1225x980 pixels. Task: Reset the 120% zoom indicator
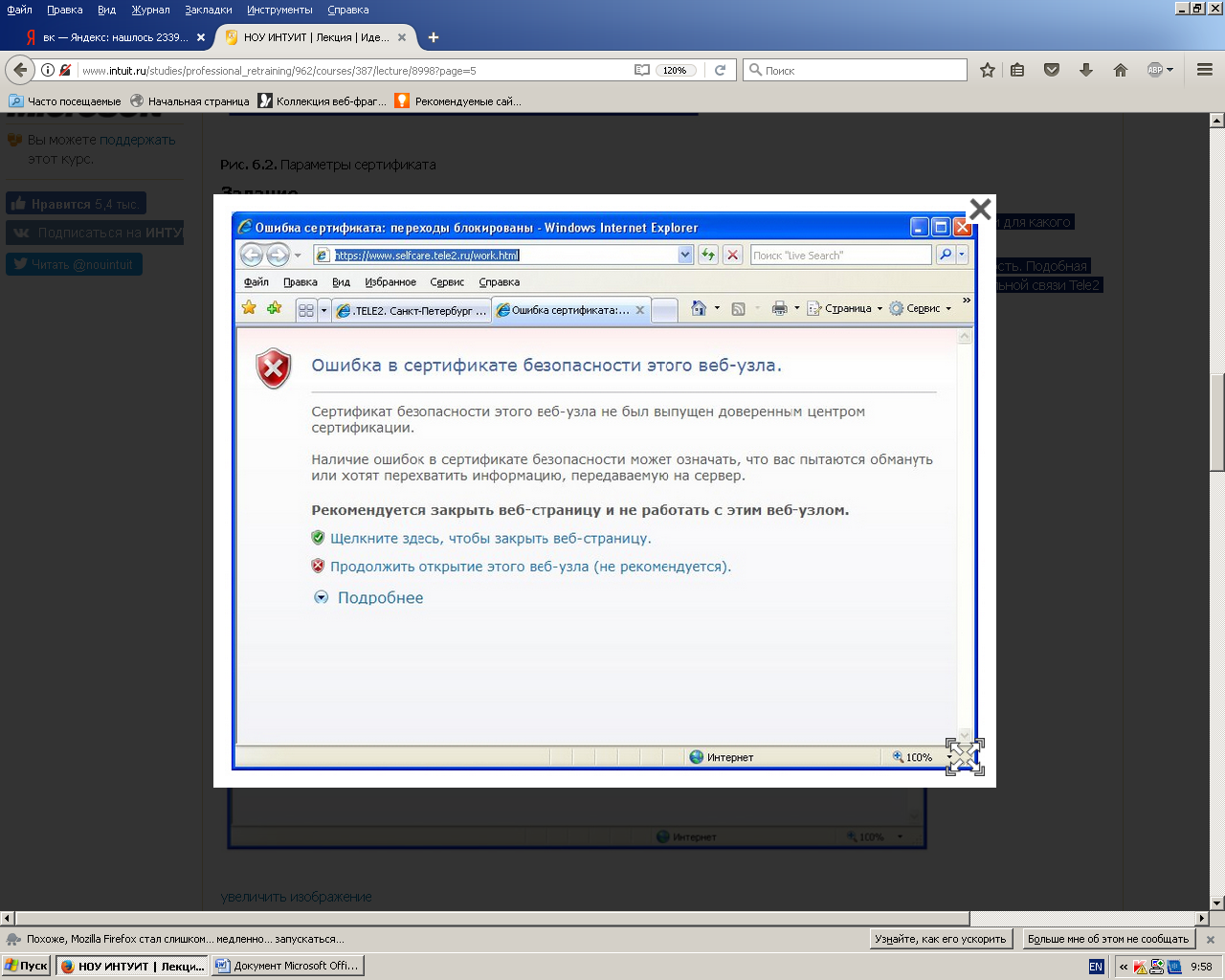point(675,70)
